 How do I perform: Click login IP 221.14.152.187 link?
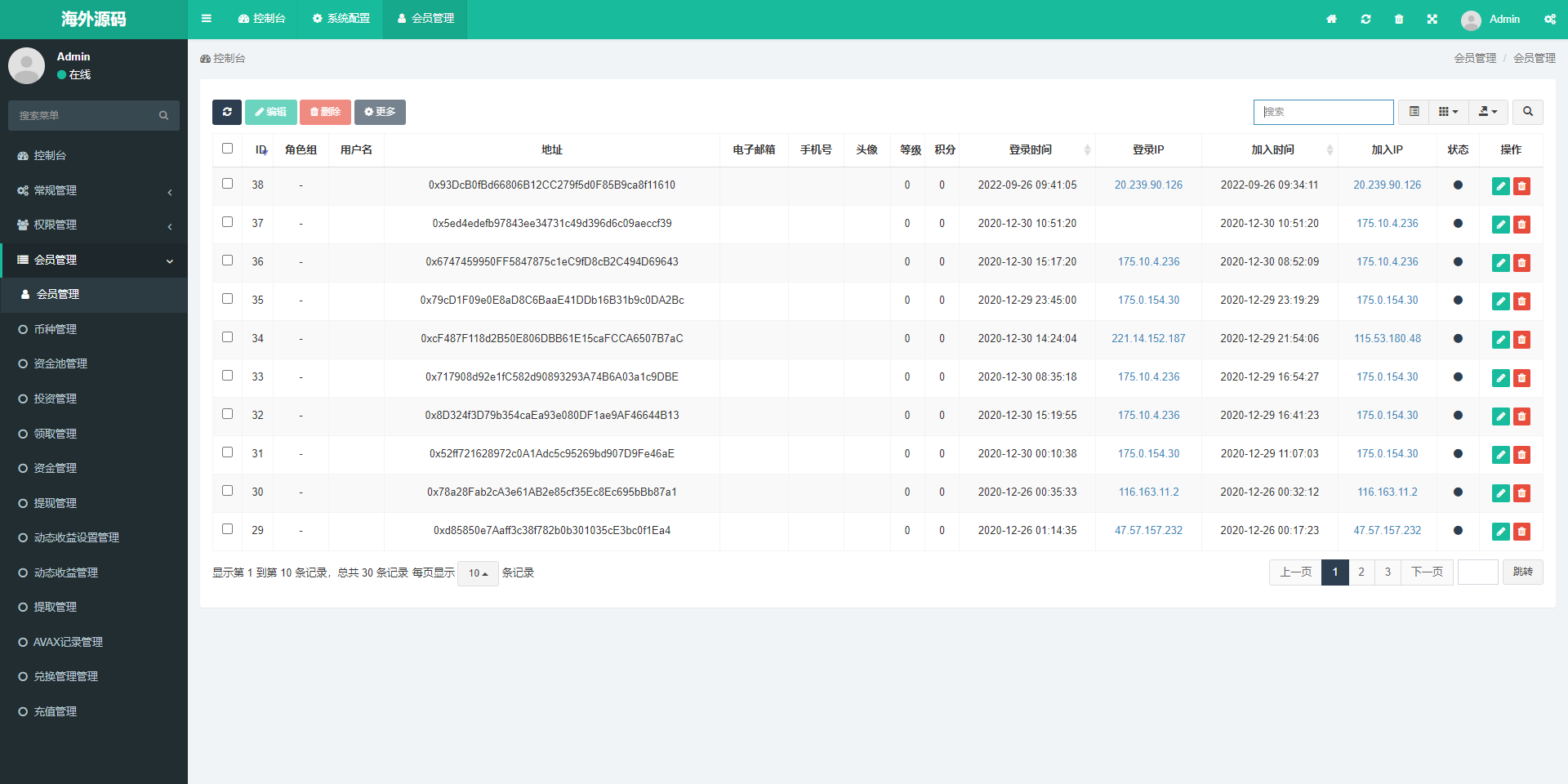tap(1148, 339)
